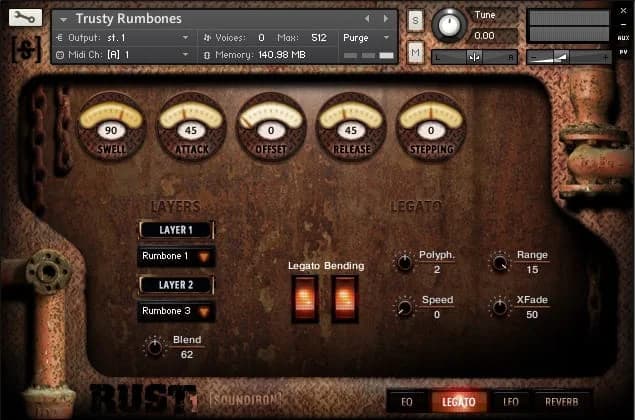Switch to the LFO tab
Viewport: 635px width, 420px height.
(511, 402)
